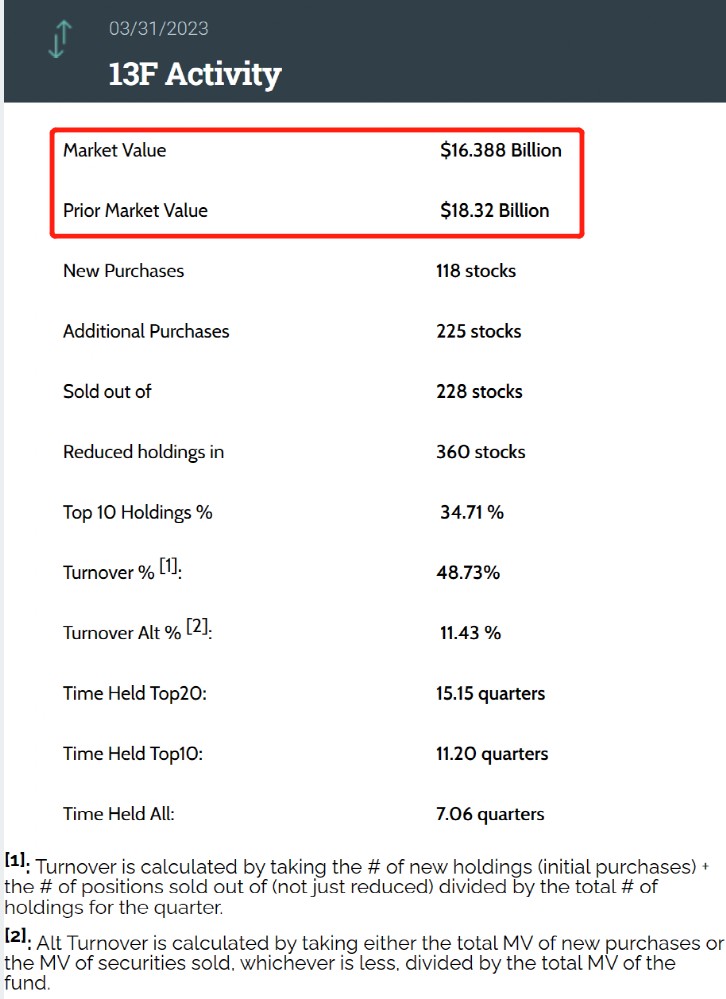Click the [2] superscript next to Turnover Alt %
This screenshot has width=726, height=999.
tap(197, 629)
